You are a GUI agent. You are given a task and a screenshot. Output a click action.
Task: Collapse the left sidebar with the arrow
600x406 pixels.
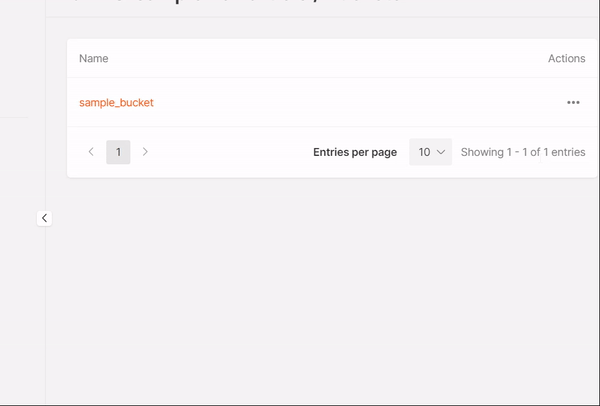(x=44, y=218)
